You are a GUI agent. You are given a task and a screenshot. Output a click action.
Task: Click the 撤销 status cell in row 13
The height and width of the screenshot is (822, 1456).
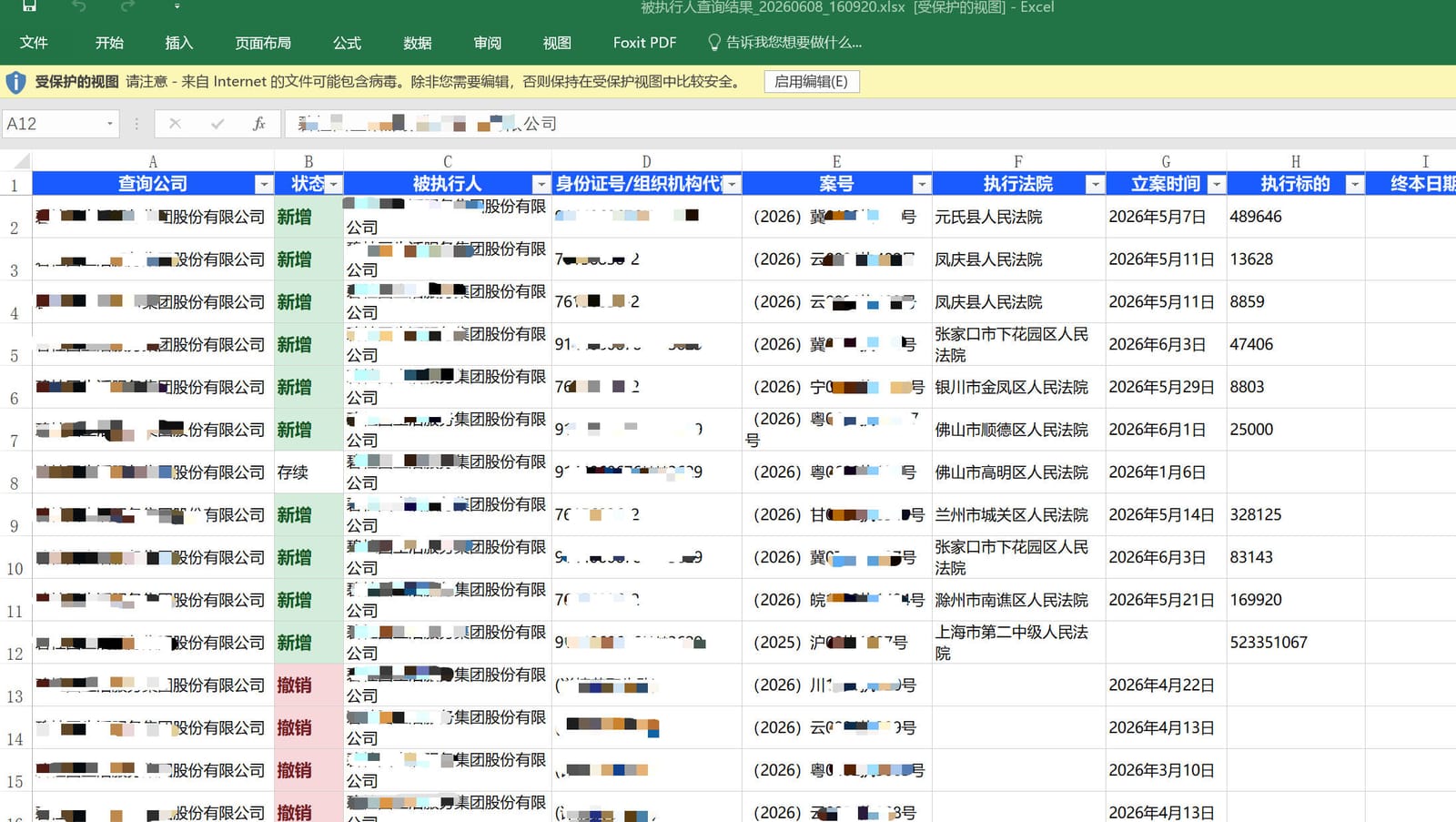308,685
